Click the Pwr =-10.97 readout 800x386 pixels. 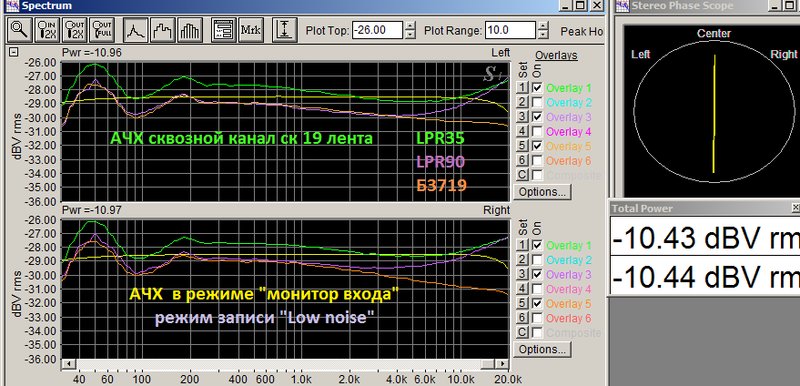(91, 210)
